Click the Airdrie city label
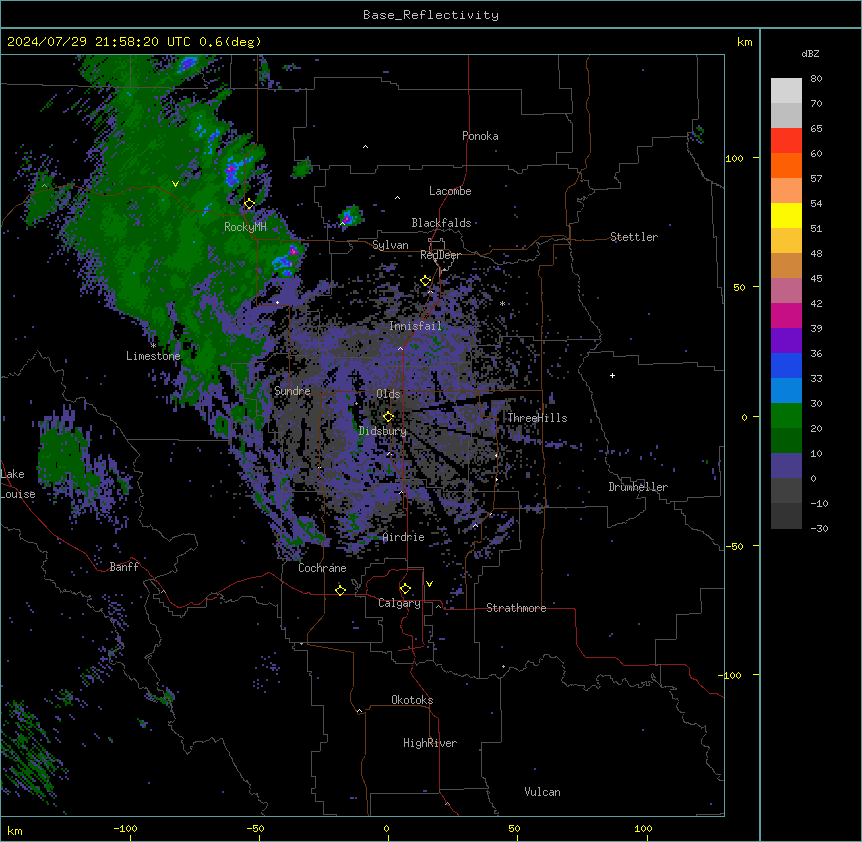 point(404,537)
